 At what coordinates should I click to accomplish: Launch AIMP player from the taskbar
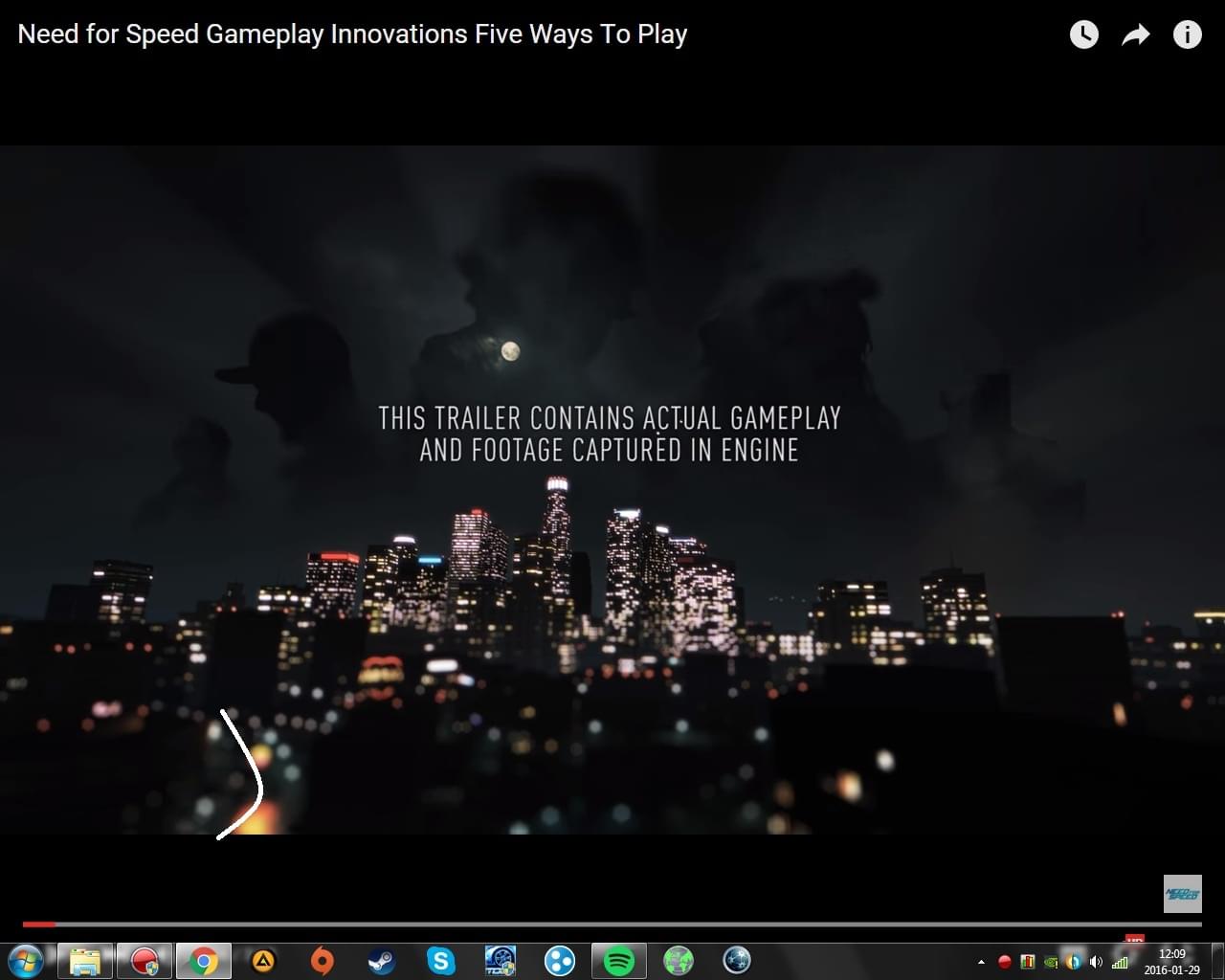tap(263, 961)
